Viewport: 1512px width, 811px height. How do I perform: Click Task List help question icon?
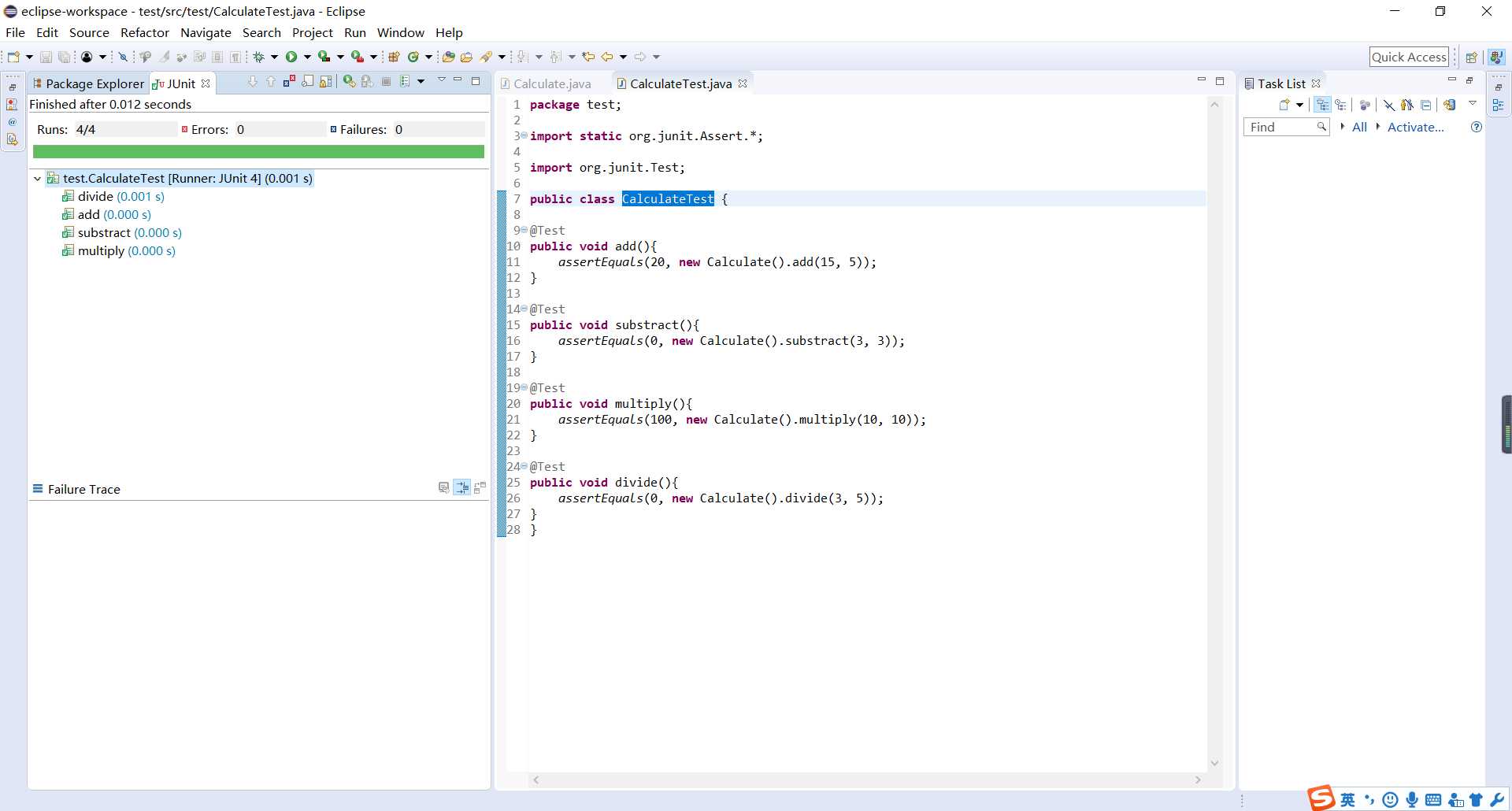click(x=1477, y=127)
